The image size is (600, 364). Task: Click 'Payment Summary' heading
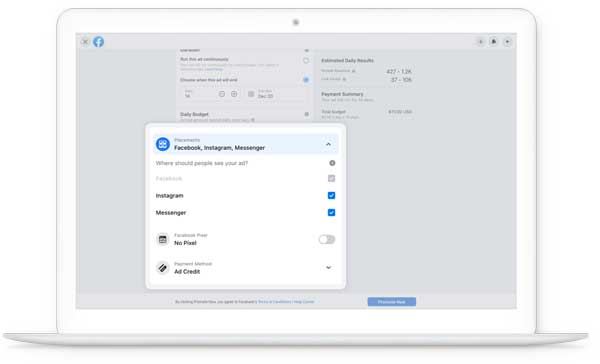(342, 94)
